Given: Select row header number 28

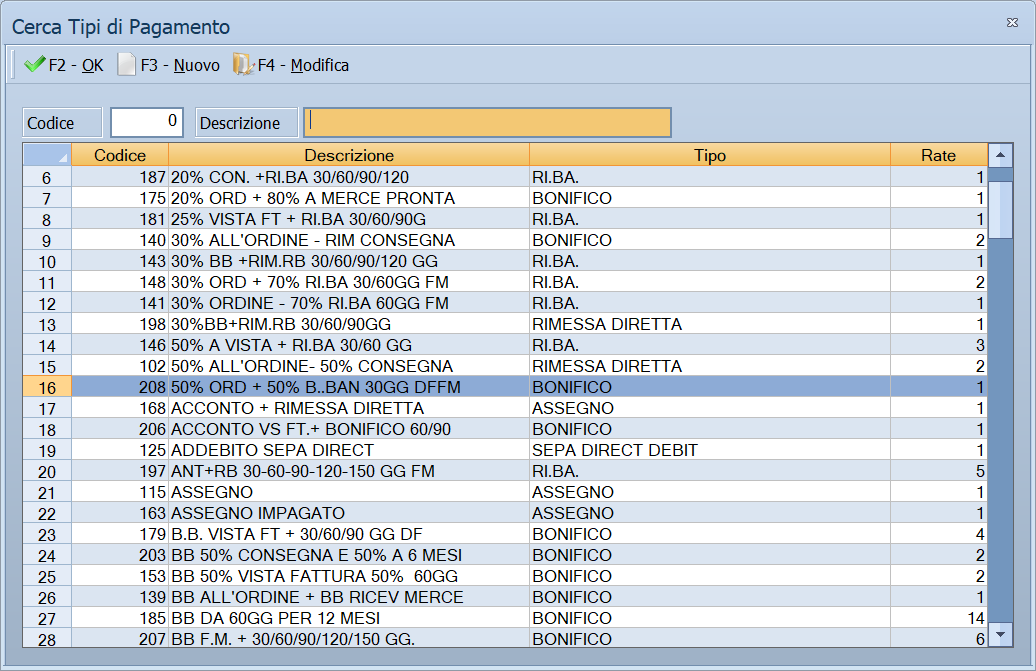Looking at the screenshot, I should 47,639.
